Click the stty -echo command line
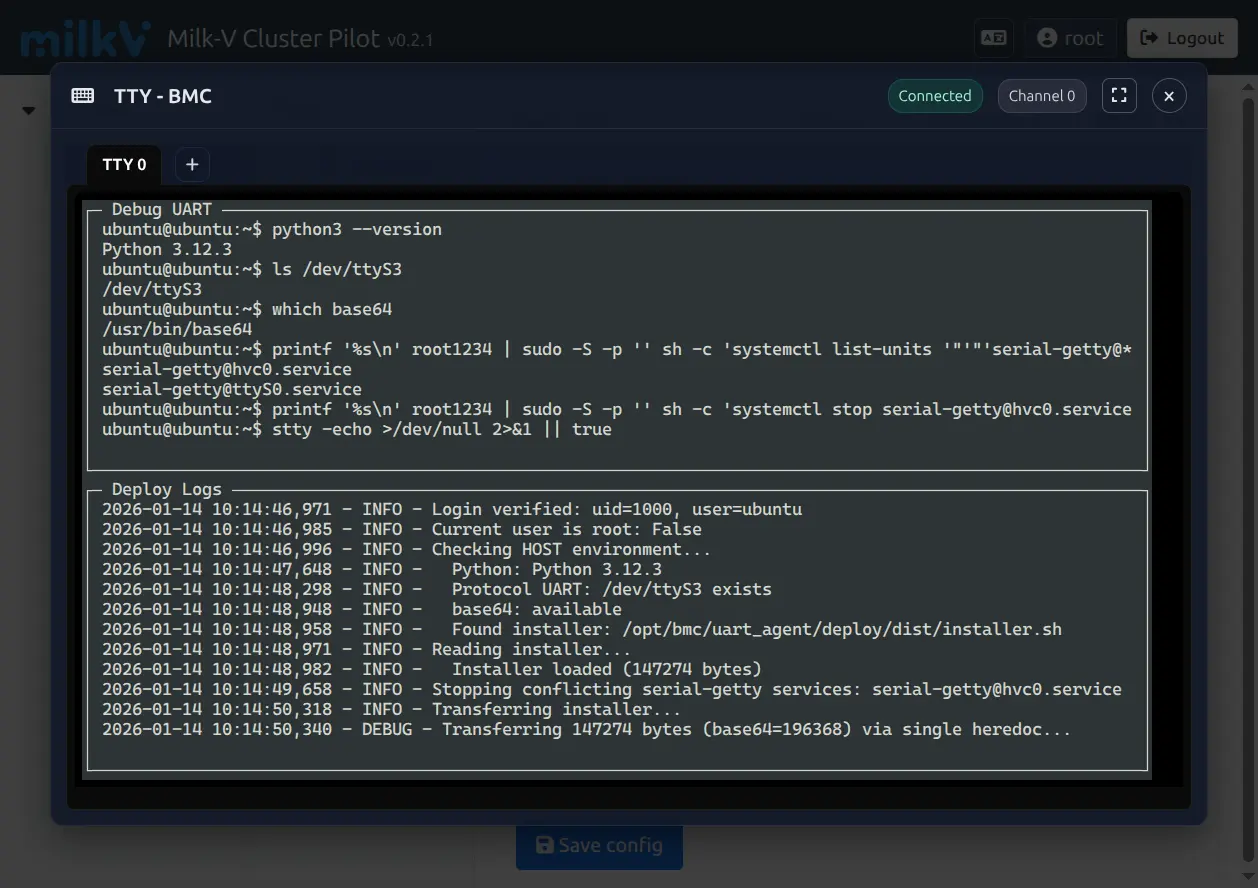The image size is (1258, 888). pos(356,429)
